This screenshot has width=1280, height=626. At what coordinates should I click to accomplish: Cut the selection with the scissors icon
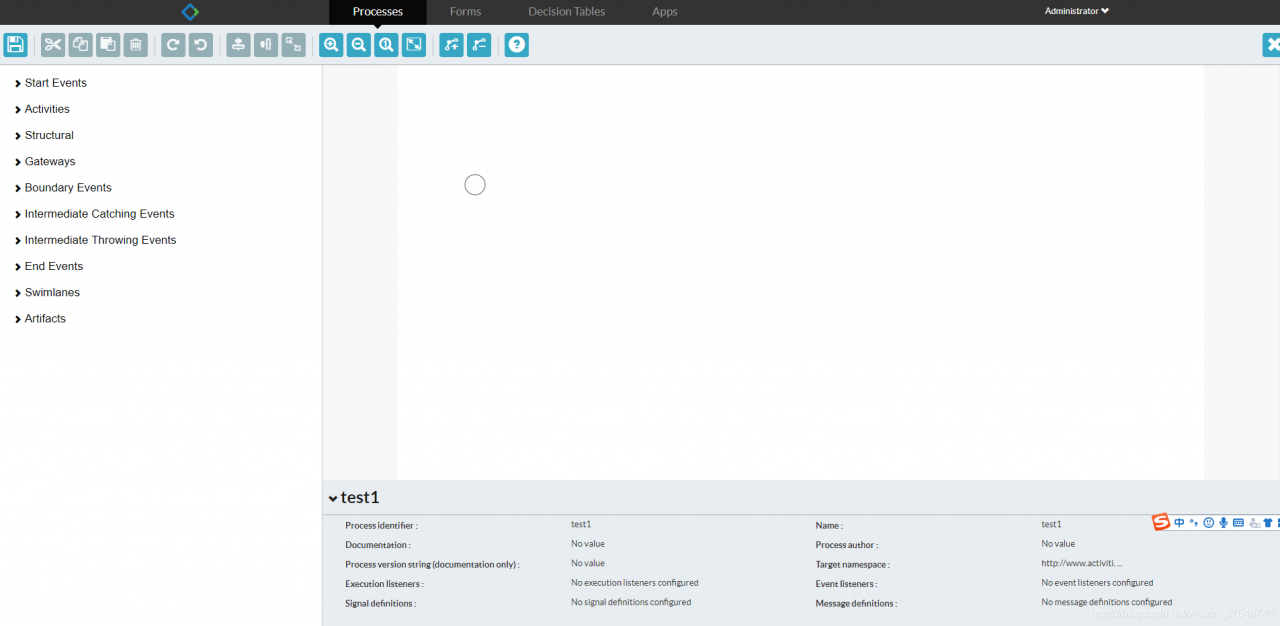point(53,45)
